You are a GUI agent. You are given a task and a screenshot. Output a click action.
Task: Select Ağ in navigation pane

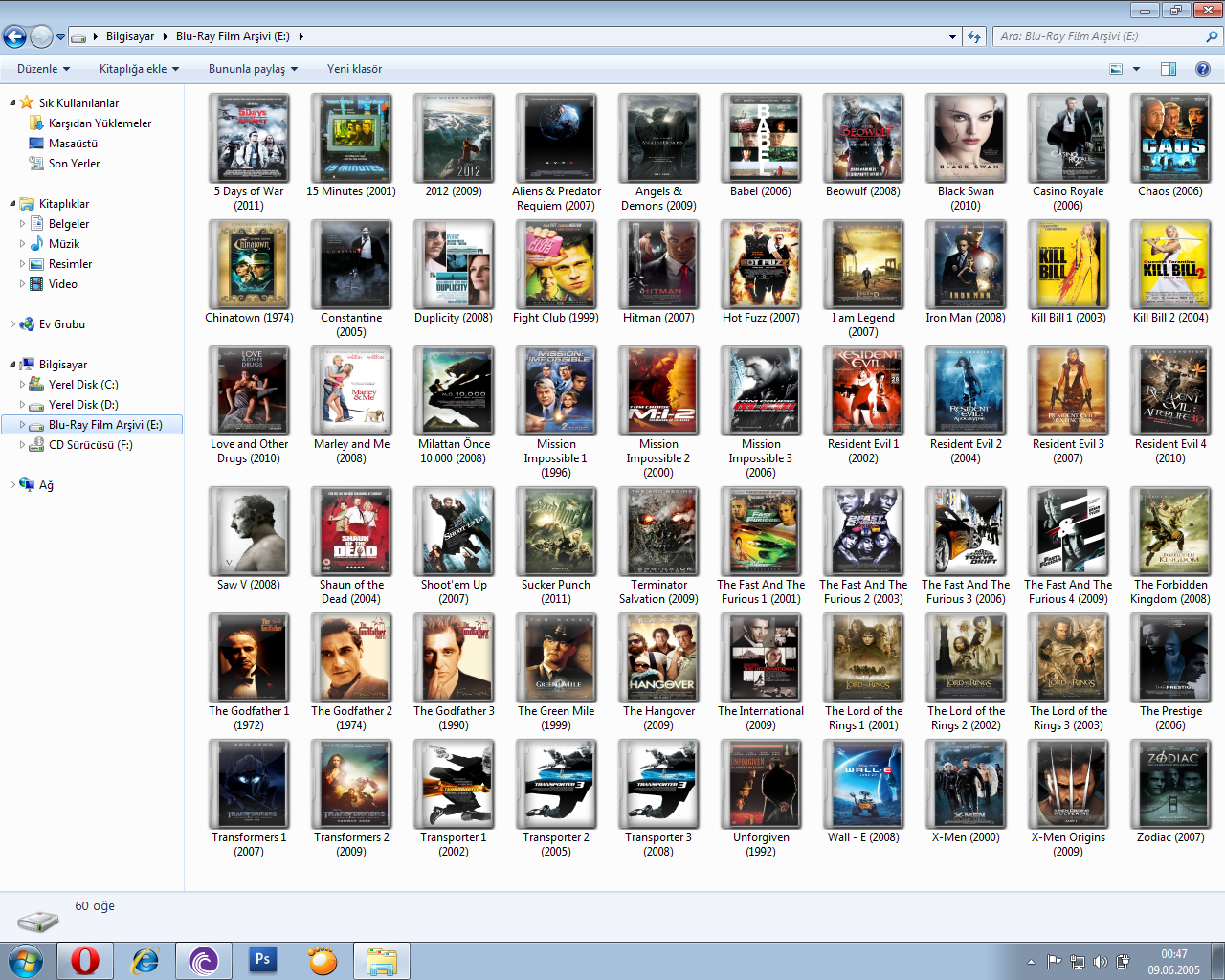45,485
